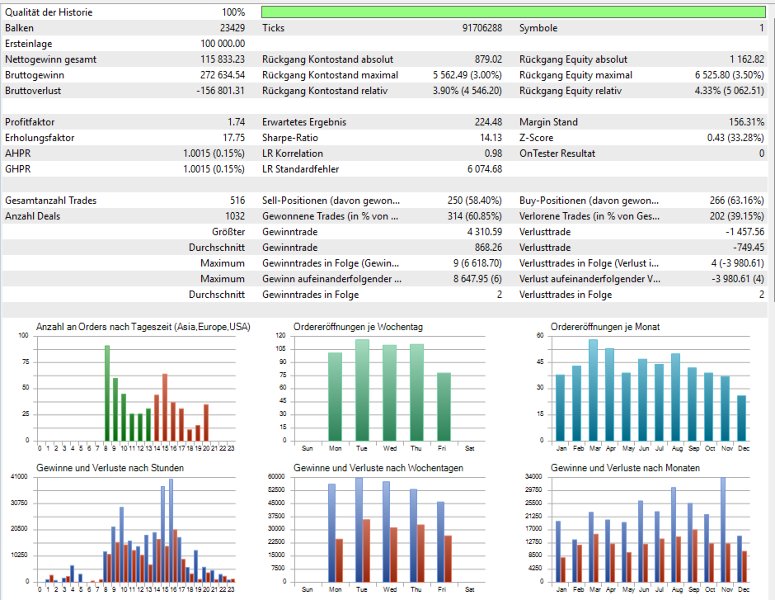Click the Gesamtanzahl Trades value 516

coord(237,201)
